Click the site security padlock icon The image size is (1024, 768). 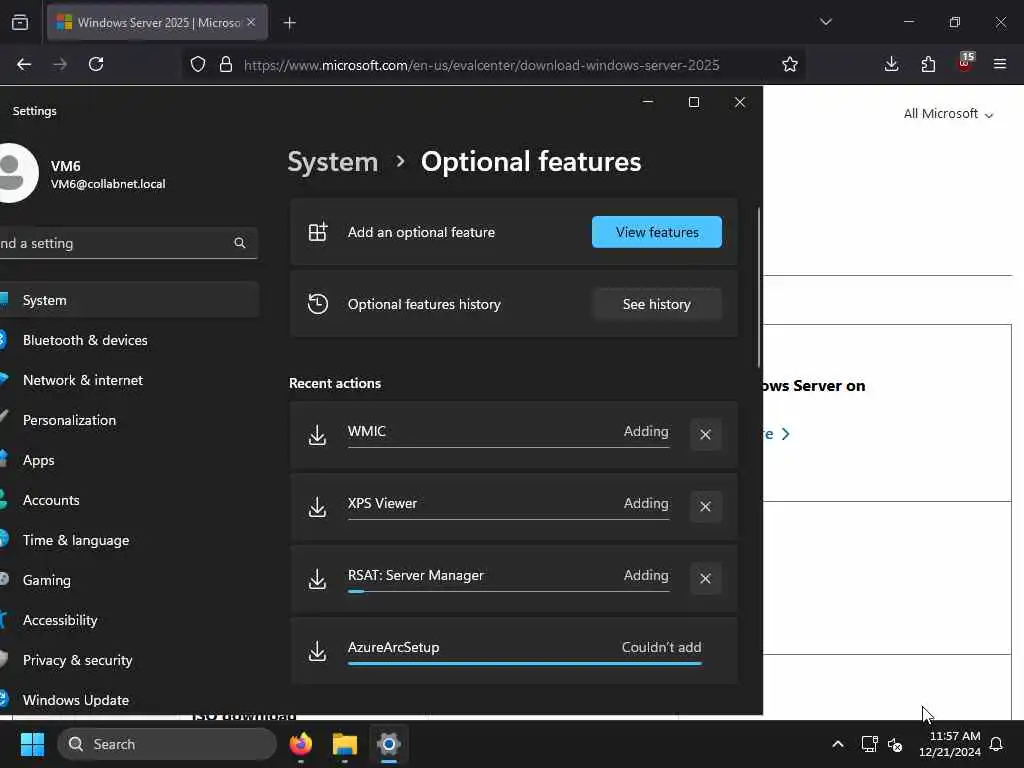226,64
